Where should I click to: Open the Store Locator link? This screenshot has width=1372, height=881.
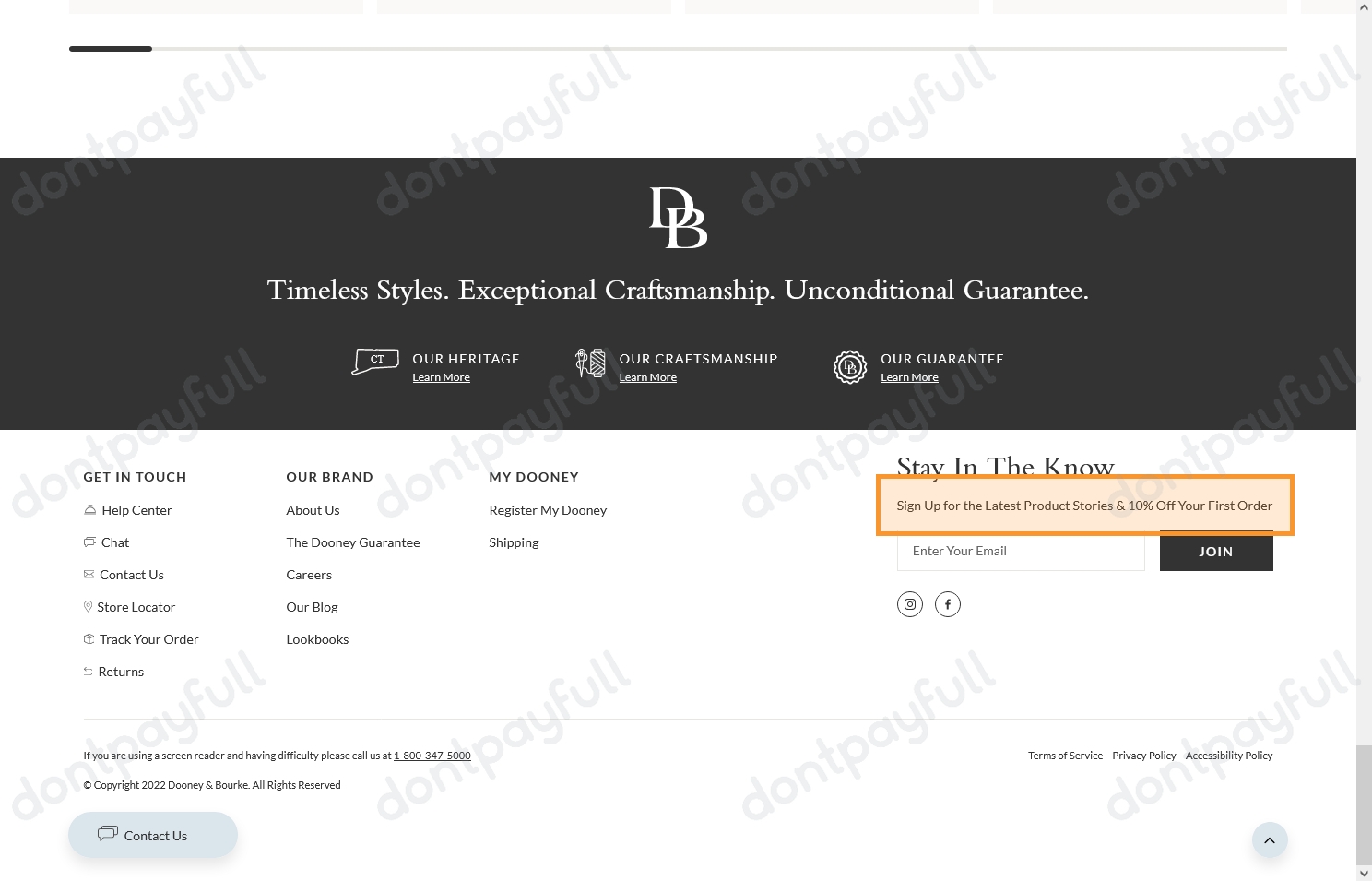point(136,607)
